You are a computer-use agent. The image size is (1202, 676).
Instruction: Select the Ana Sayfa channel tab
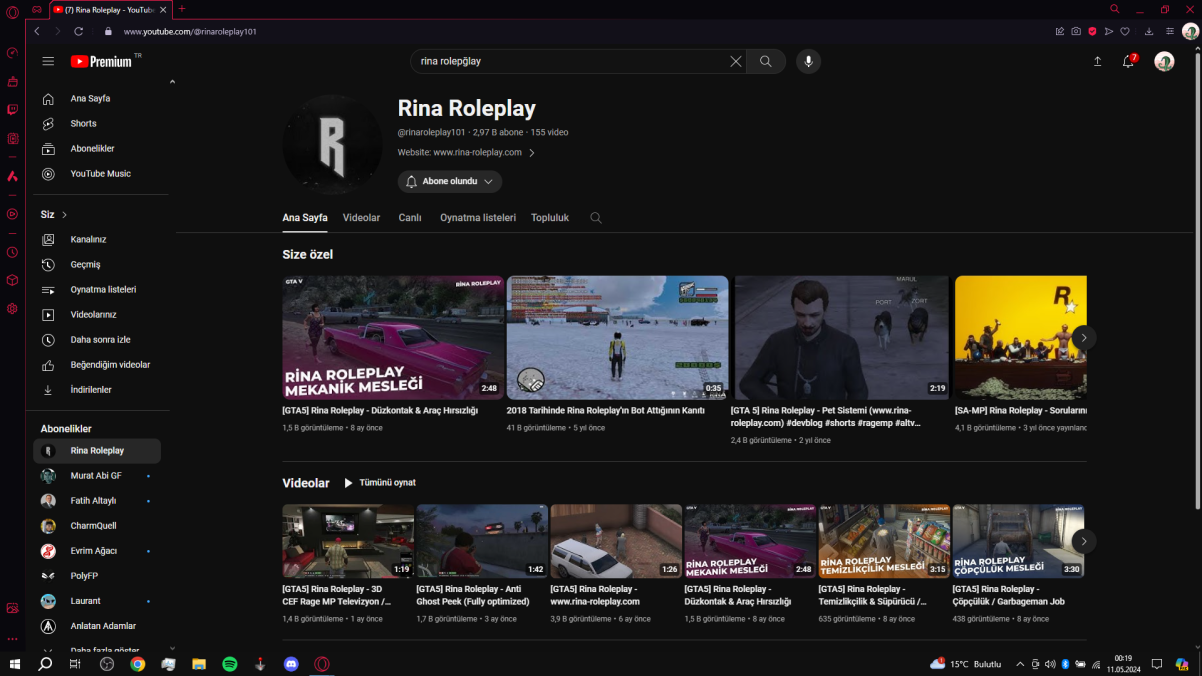(x=305, y=218)
